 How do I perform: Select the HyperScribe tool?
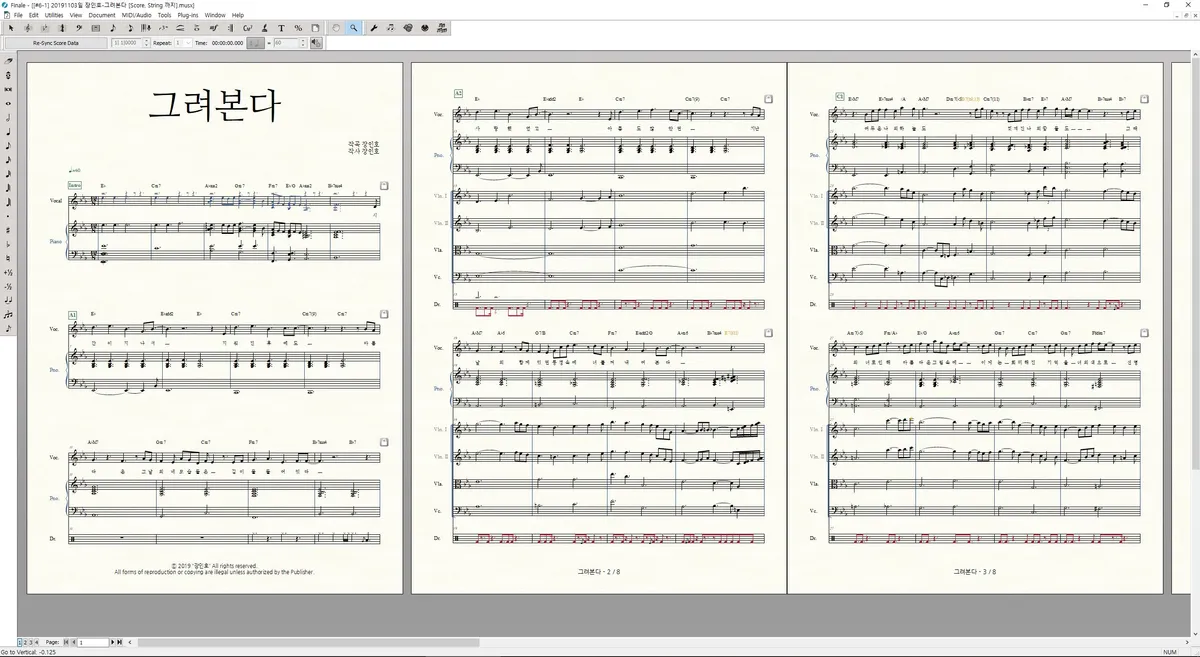(x=146, y=28)
